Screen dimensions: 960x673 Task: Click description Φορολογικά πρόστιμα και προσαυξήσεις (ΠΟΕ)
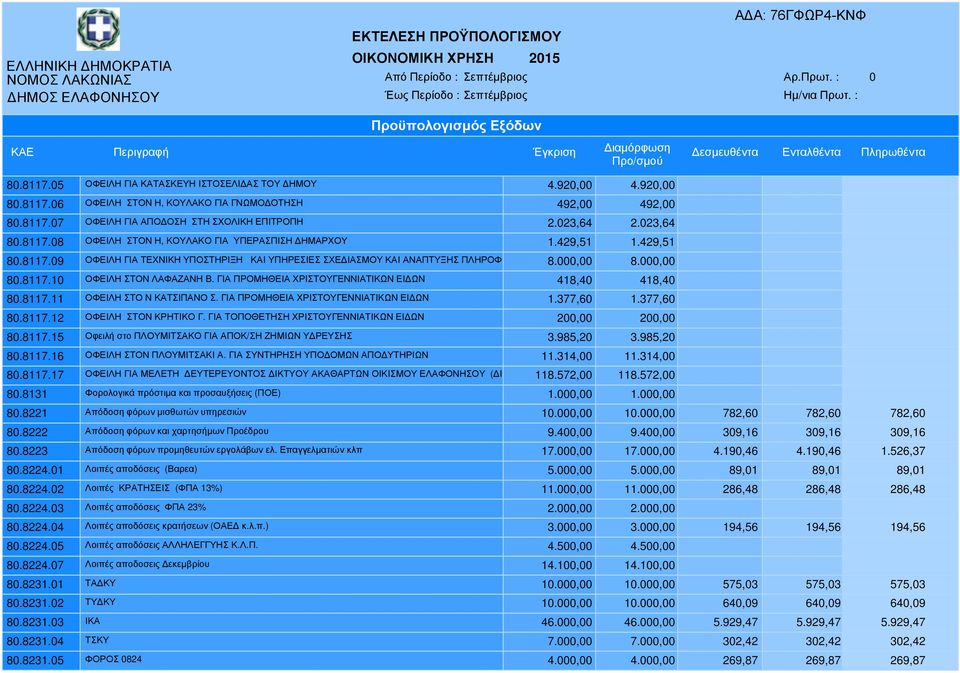click(x=182, y=393)
